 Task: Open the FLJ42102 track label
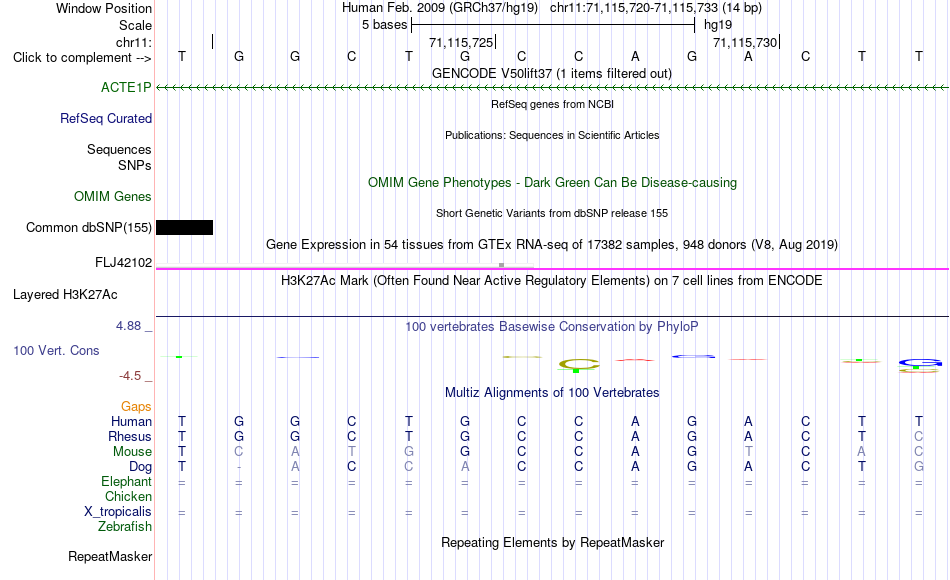click(124, 262)
